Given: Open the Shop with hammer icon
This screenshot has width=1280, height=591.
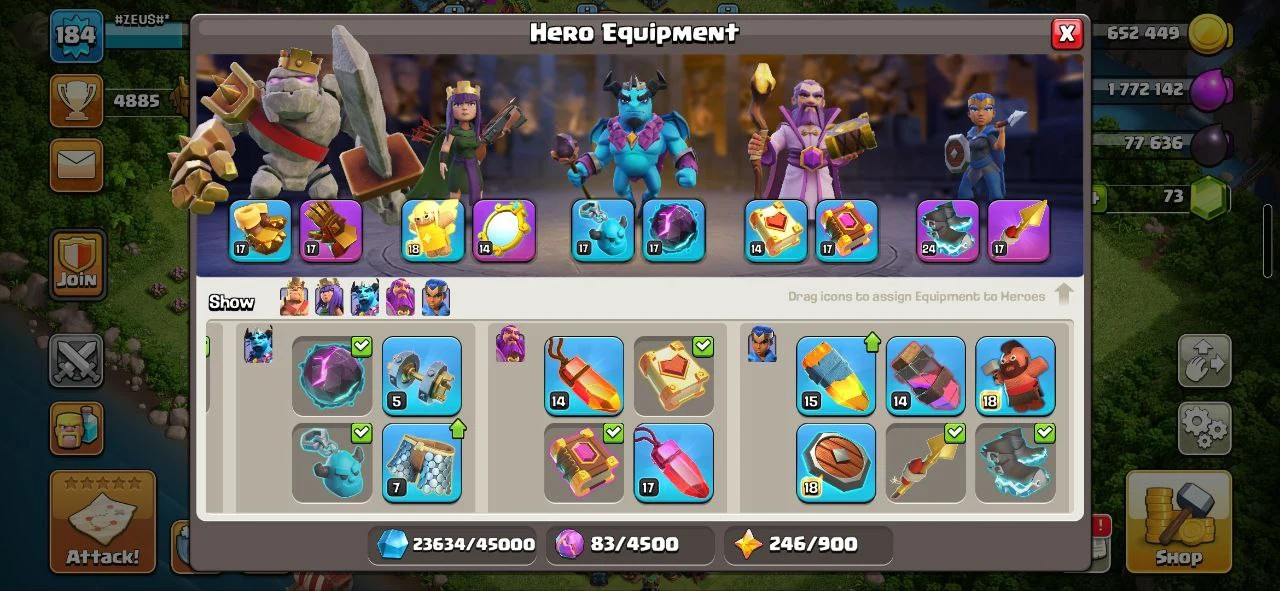Looking at the screenshot, I should click(1178, 521).
